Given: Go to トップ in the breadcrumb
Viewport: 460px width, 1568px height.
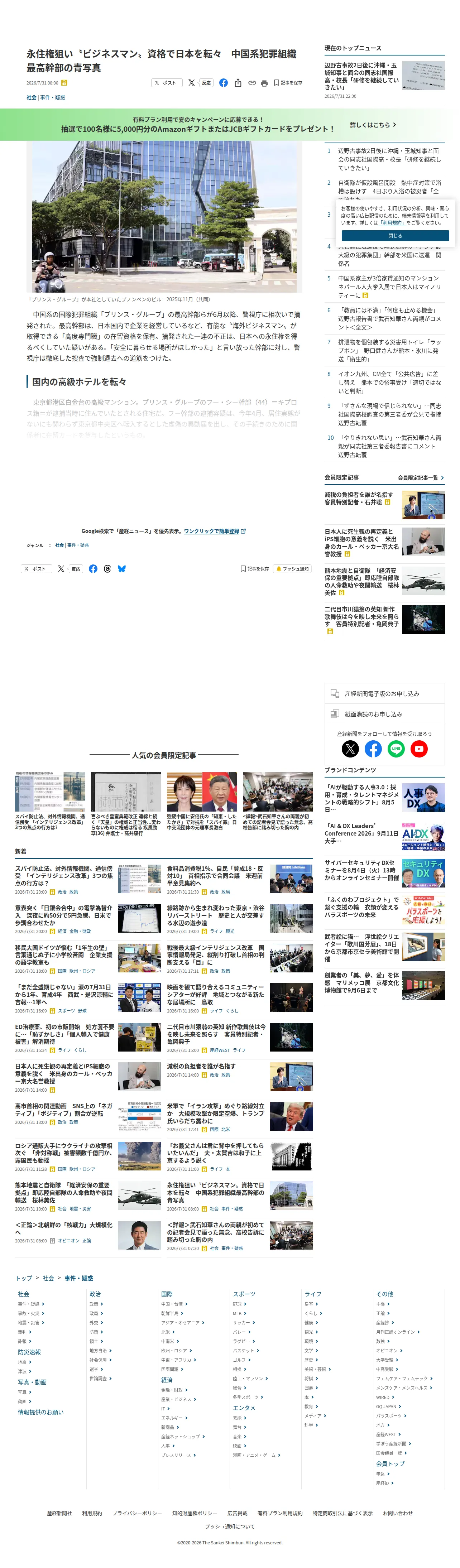Looking at the screenshot, I should tap(24, 1278).
